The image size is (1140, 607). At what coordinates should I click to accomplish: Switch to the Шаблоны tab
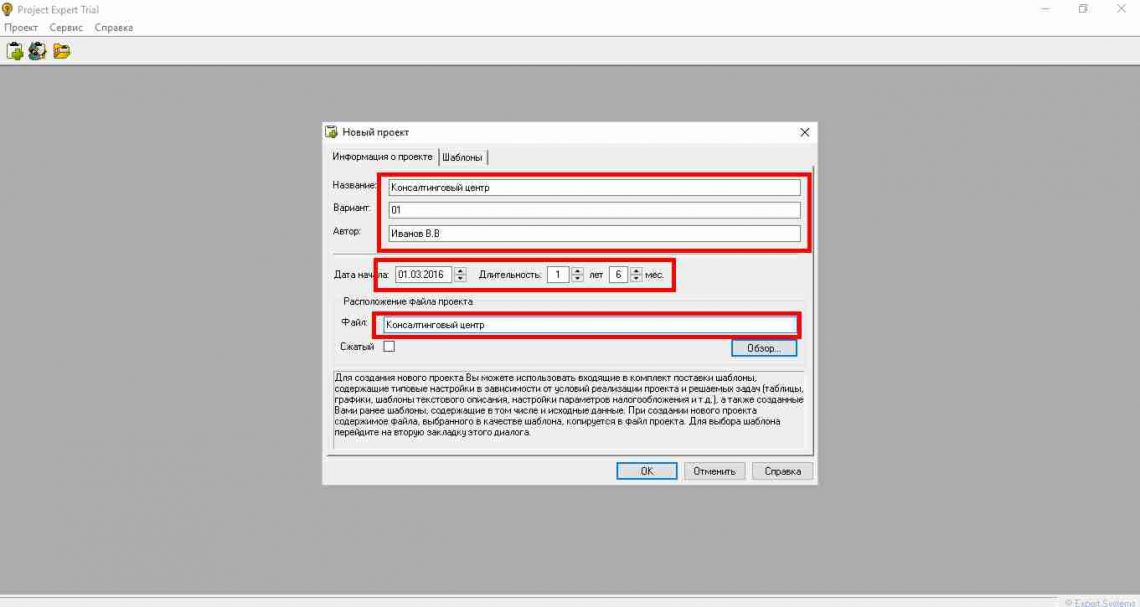(x=463, y=158)
